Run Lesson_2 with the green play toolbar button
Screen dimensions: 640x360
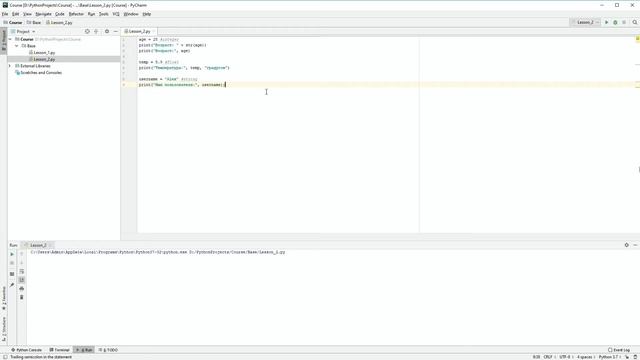pyautogui.click(x=607, y=22)
